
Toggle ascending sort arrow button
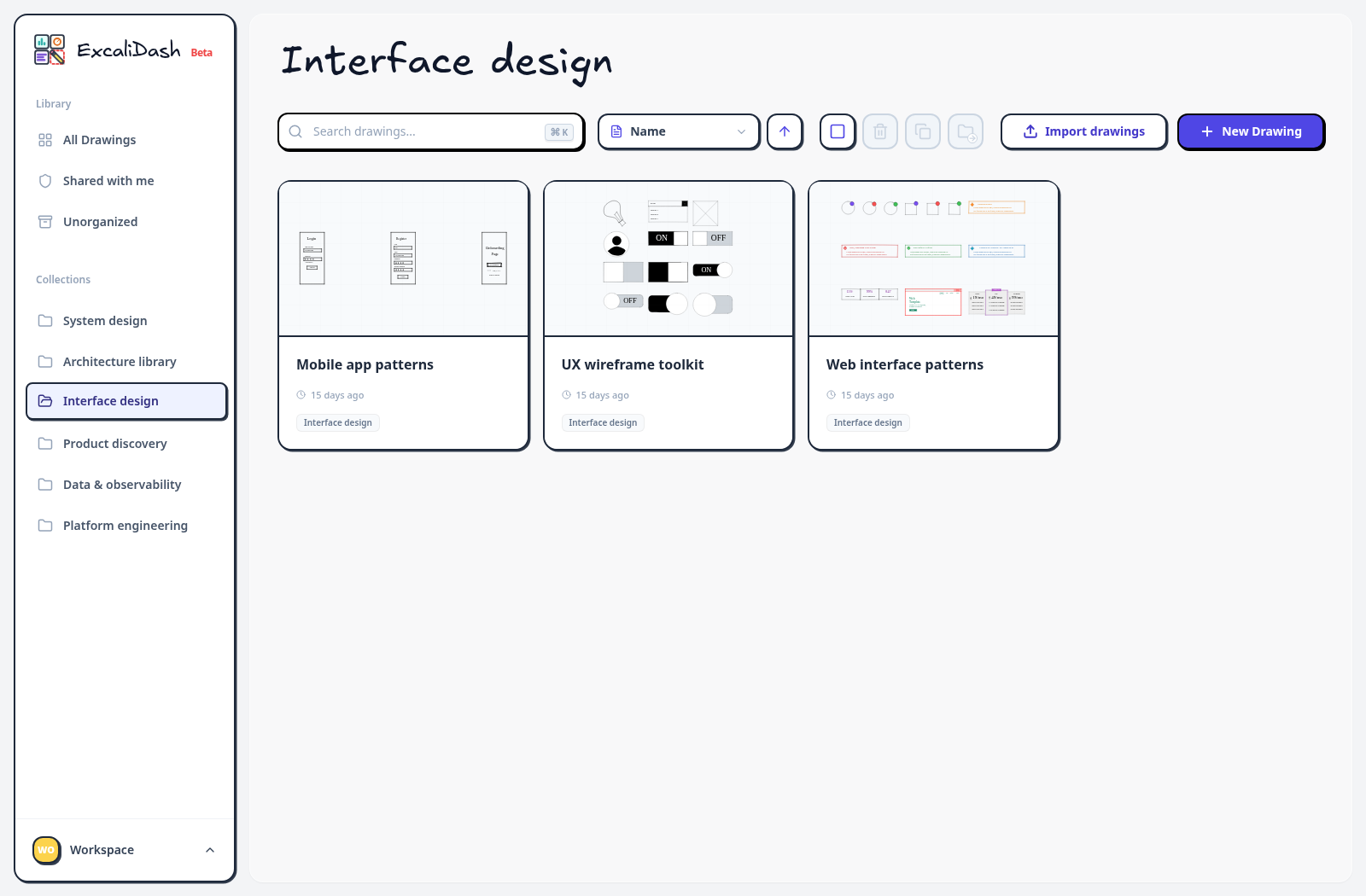point(785,131)
